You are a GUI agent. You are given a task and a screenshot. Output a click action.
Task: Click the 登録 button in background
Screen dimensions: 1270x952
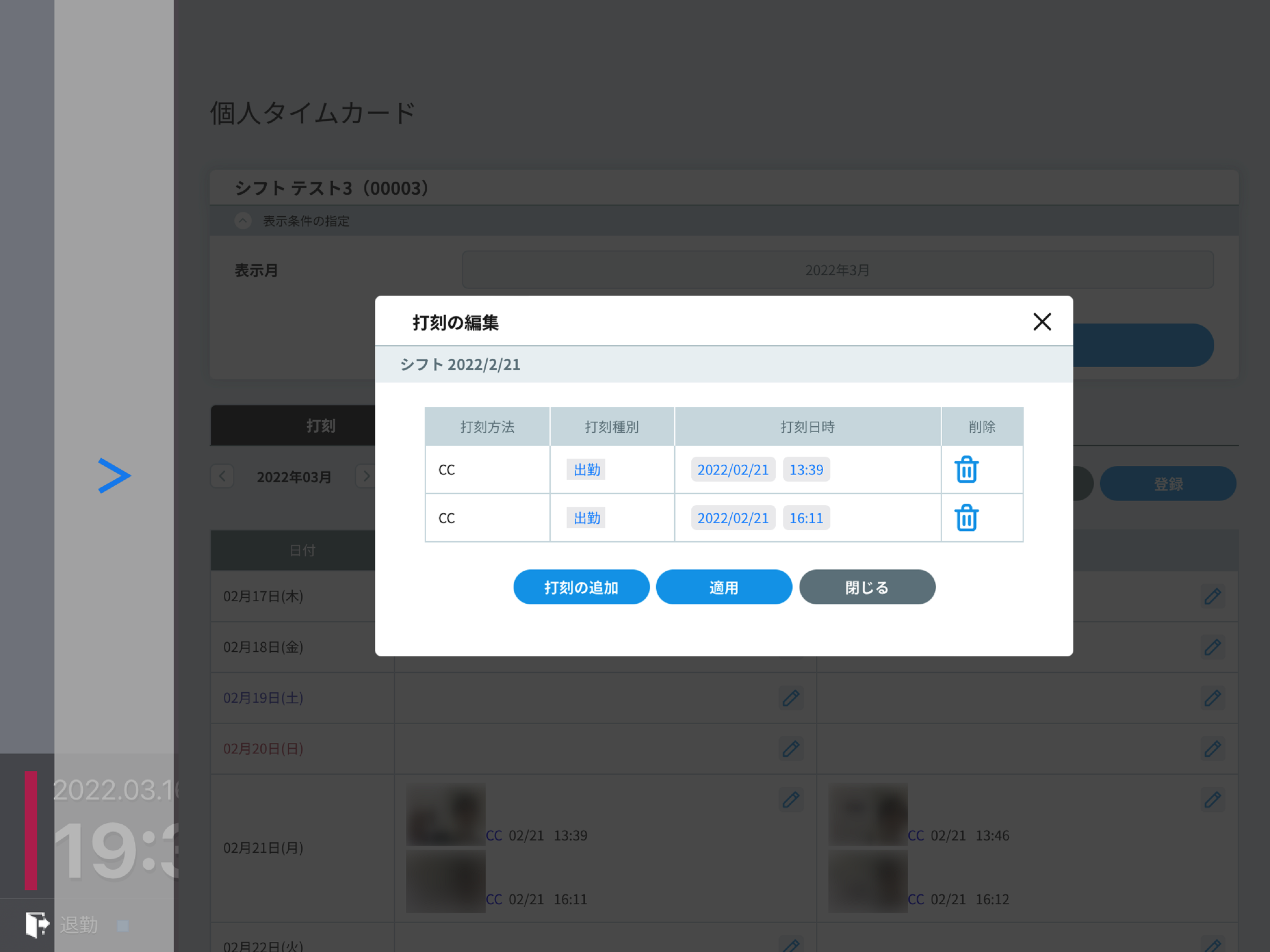1168,483
